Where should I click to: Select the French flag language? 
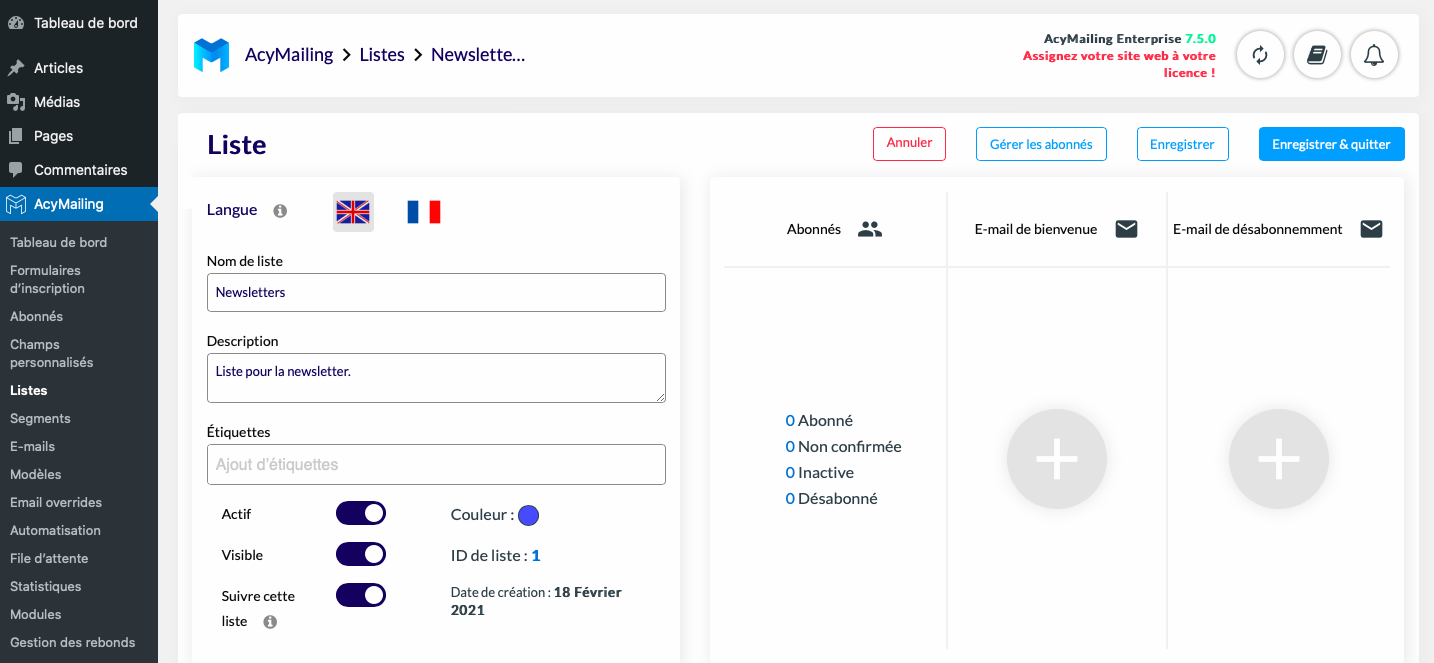(x=424, y=212)
